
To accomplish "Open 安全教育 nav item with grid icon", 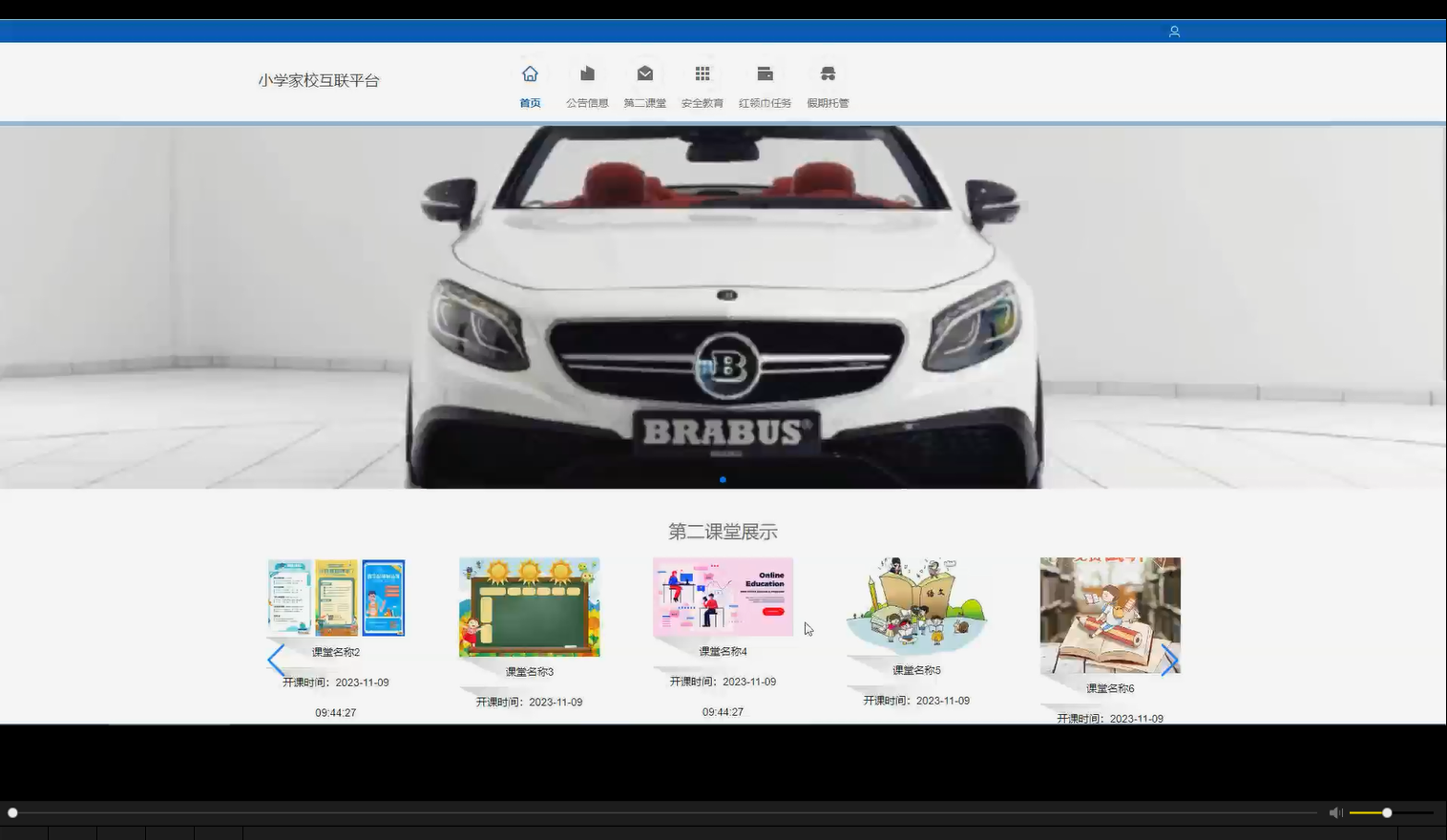I will [x=703, y=86].
